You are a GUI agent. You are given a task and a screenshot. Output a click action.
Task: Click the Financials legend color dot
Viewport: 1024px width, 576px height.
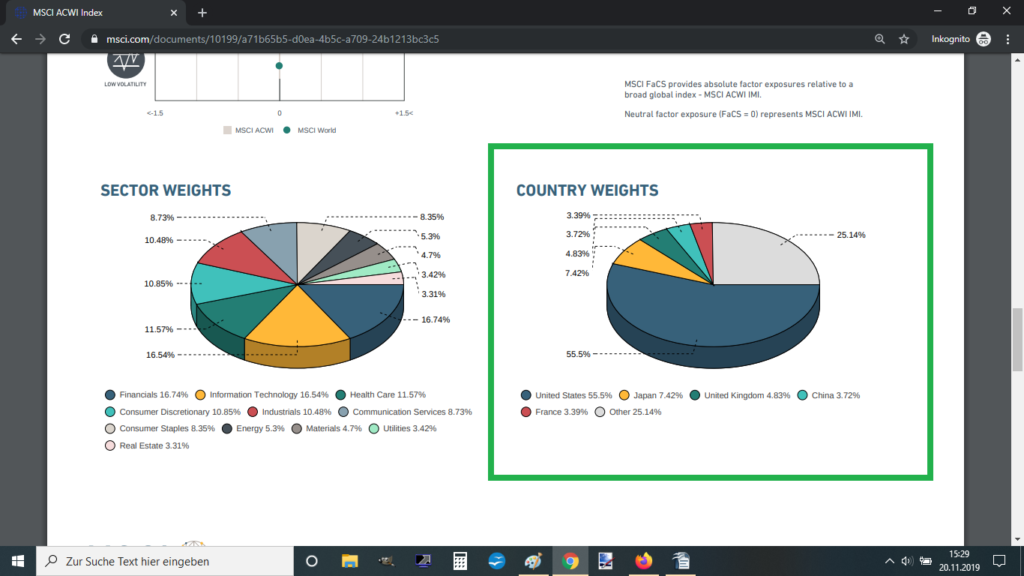(x=110, y=395)
